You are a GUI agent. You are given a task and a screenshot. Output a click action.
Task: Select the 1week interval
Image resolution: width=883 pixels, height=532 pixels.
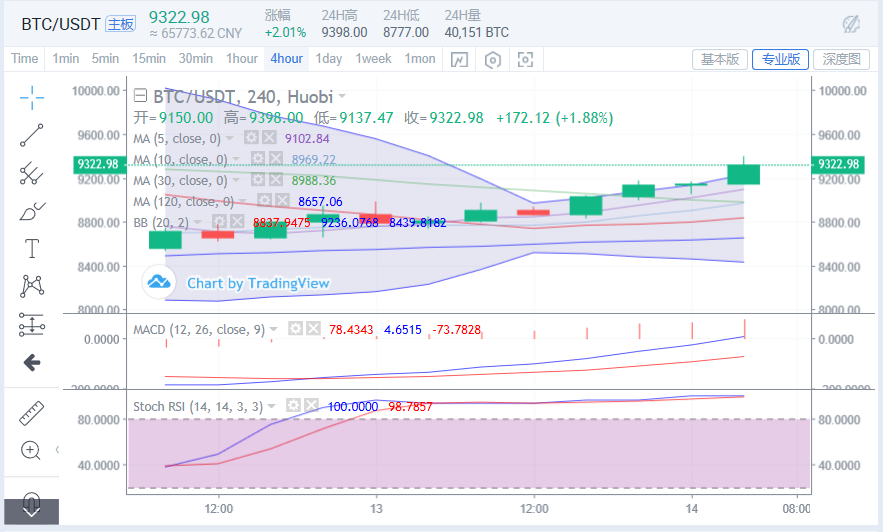pyautogui.click(x=373, y=59)
